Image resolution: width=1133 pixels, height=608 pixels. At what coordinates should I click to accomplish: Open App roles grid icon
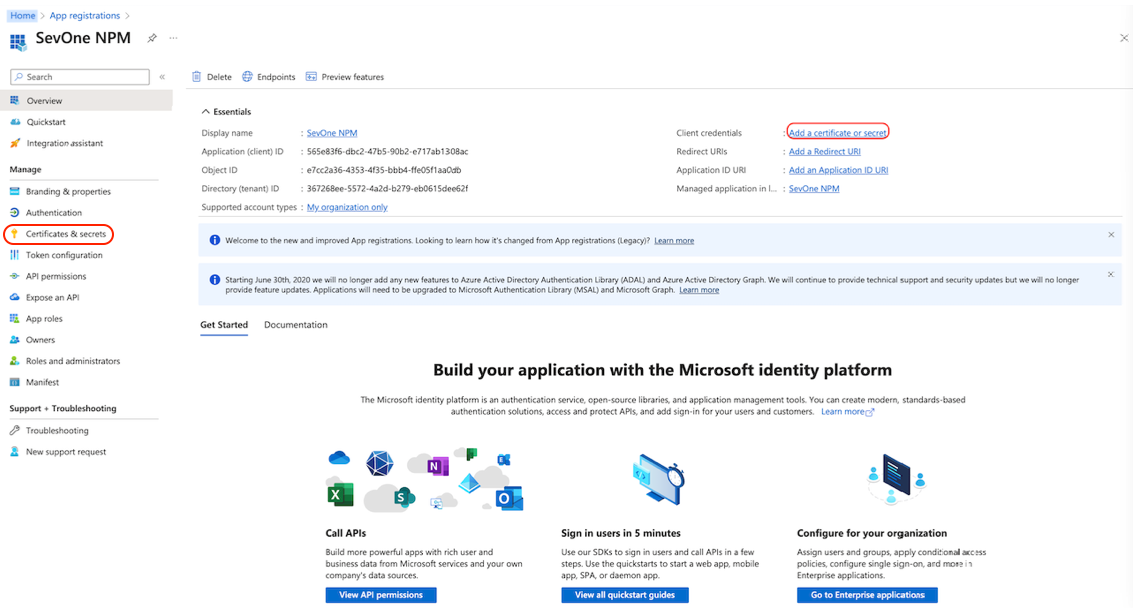(x=14, y=318)
